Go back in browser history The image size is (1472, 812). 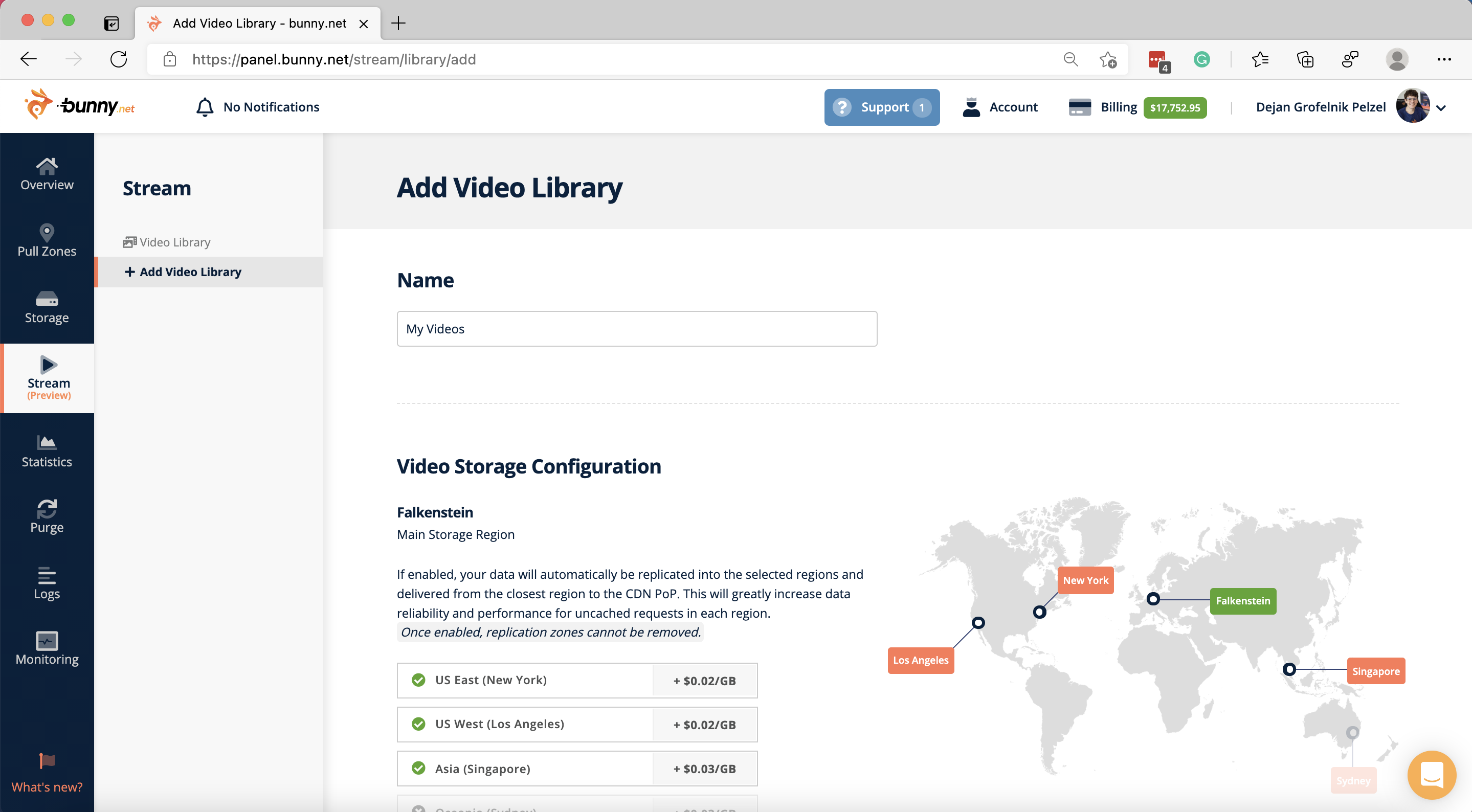click(x=29, y=59)
